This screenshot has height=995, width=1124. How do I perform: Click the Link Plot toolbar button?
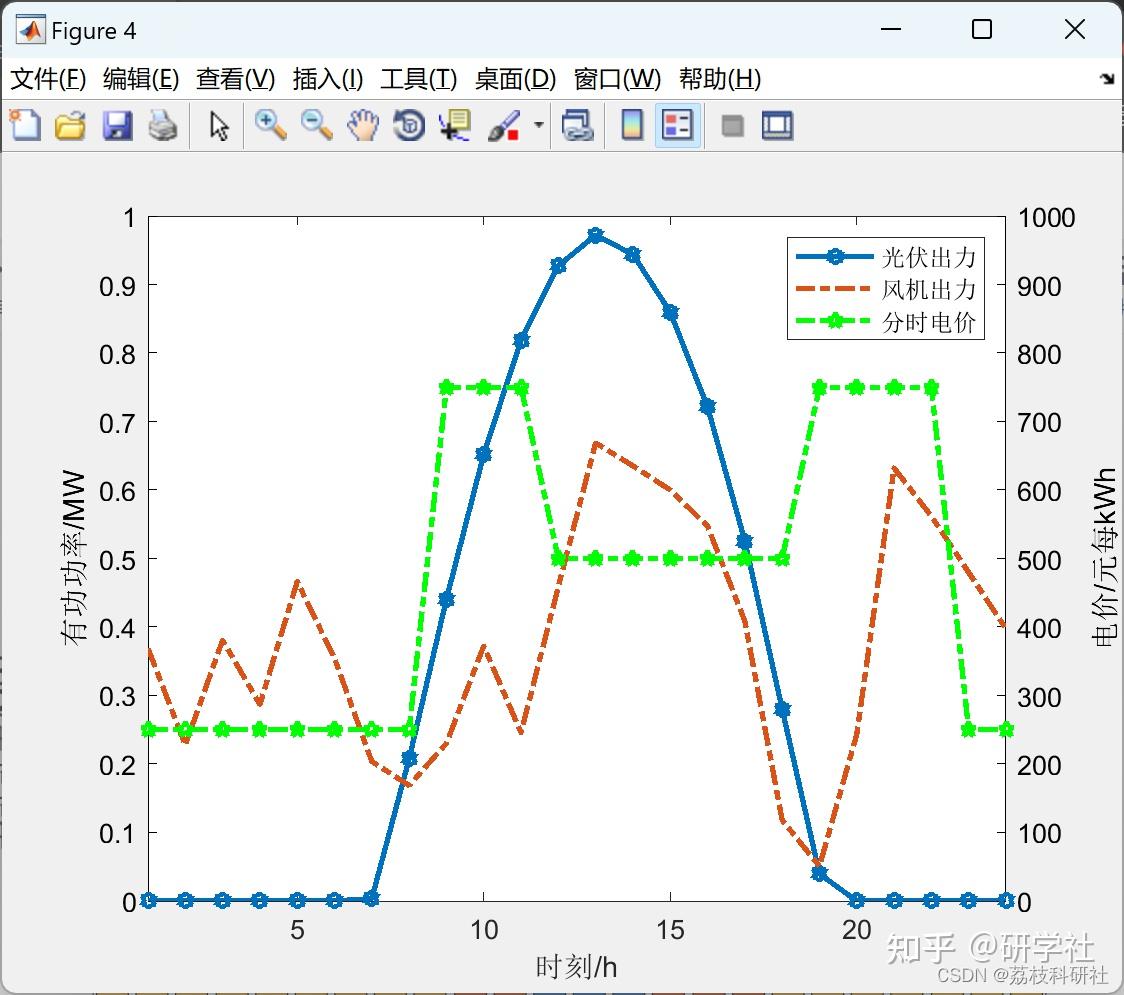(x=577, y=125)
